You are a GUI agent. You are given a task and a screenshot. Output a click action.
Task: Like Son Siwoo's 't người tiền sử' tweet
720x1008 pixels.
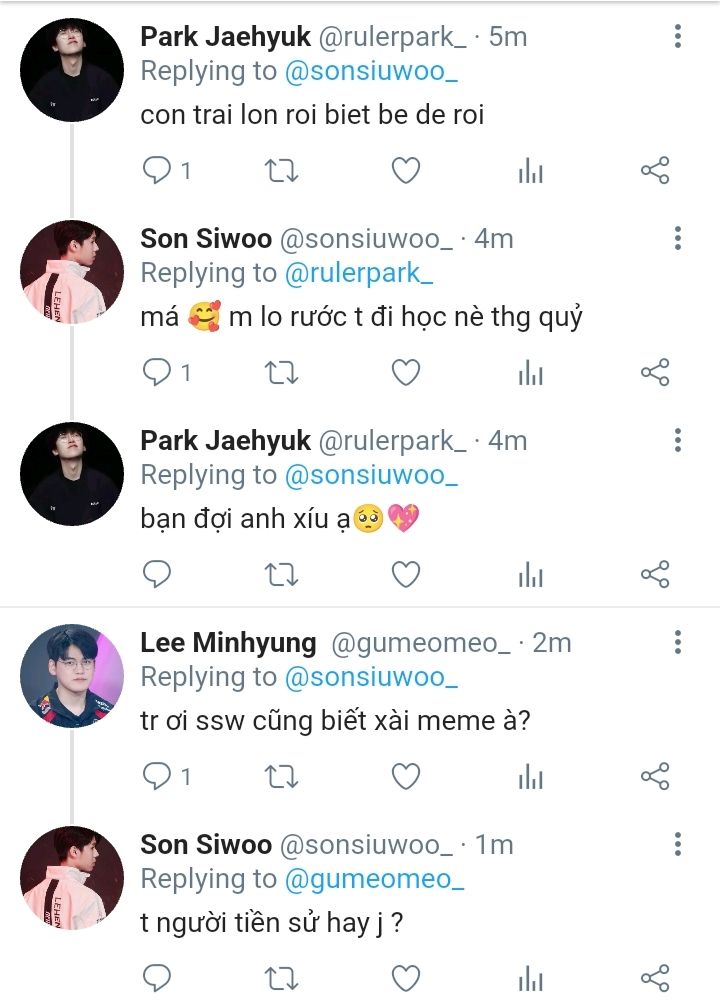pos(405,977)
